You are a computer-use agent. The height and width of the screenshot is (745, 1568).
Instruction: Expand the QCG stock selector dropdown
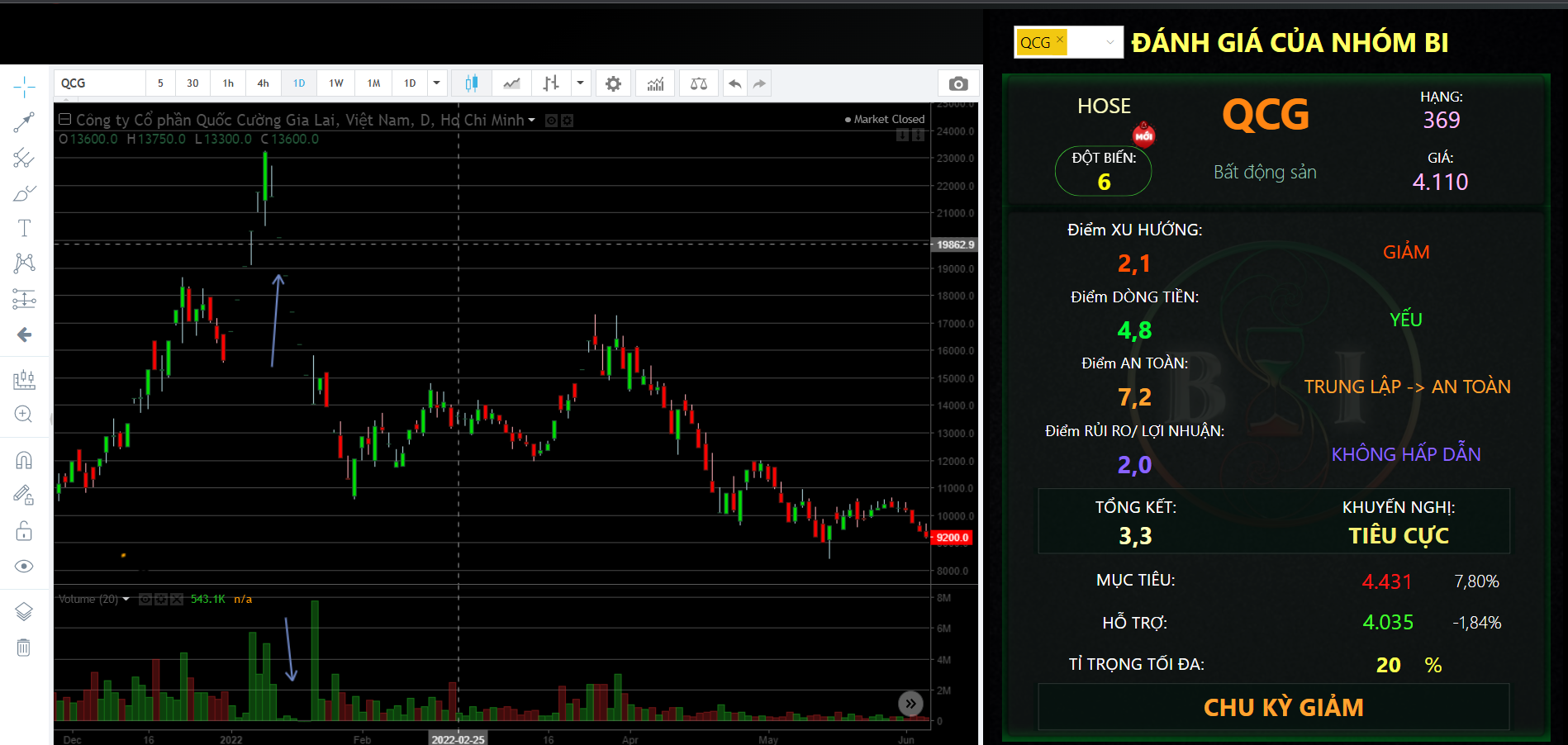tap(1109, 42)
